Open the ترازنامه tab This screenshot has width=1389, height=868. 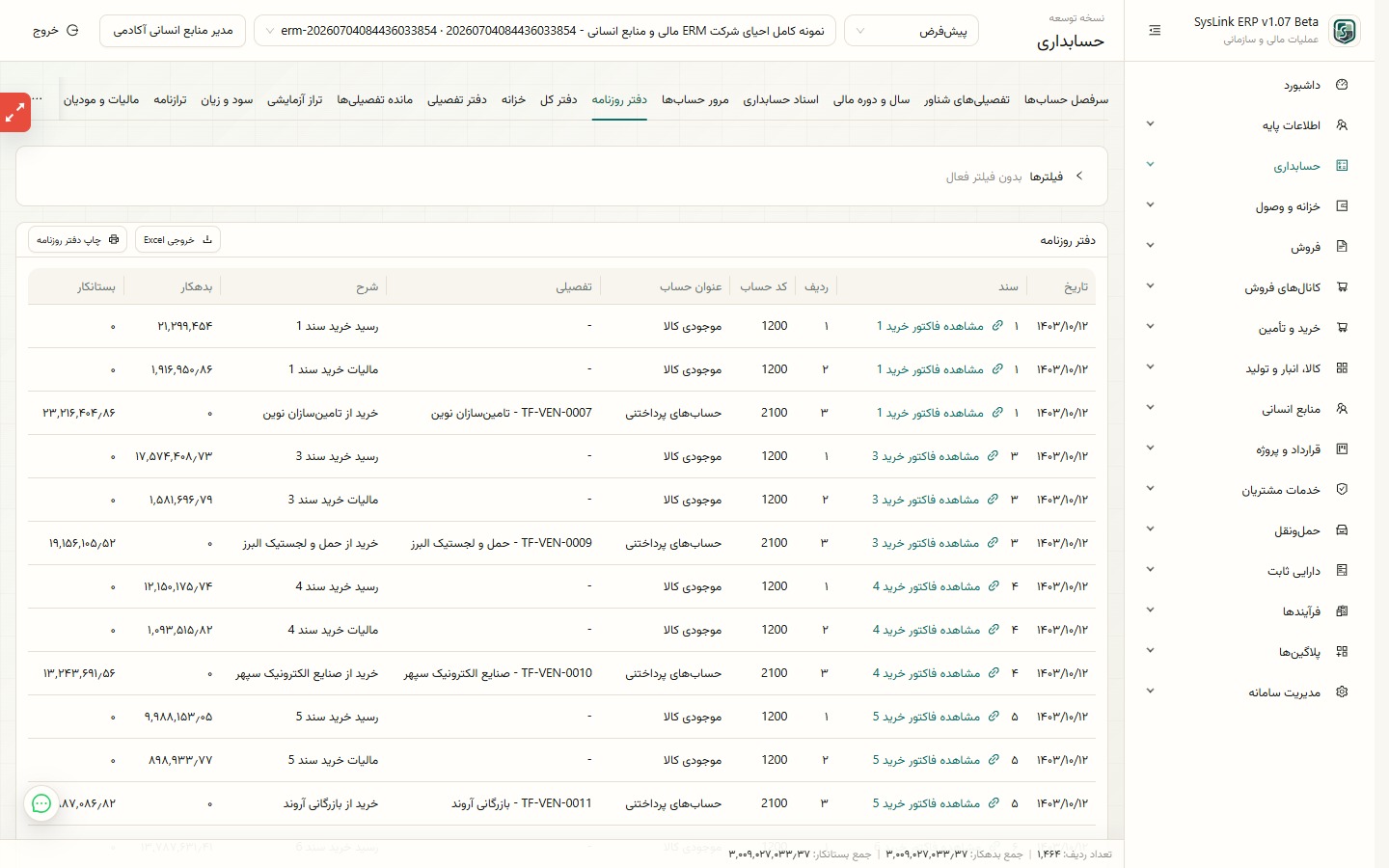[x=170, y=99]
